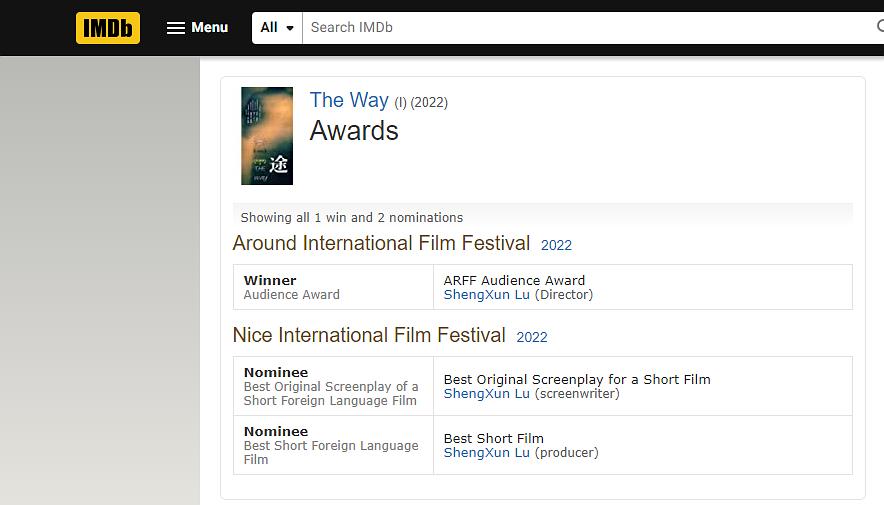This screenshot has height=505, width=884.
Task: Open ShengXun Lu producer link
Action: [x=487, y=453]
